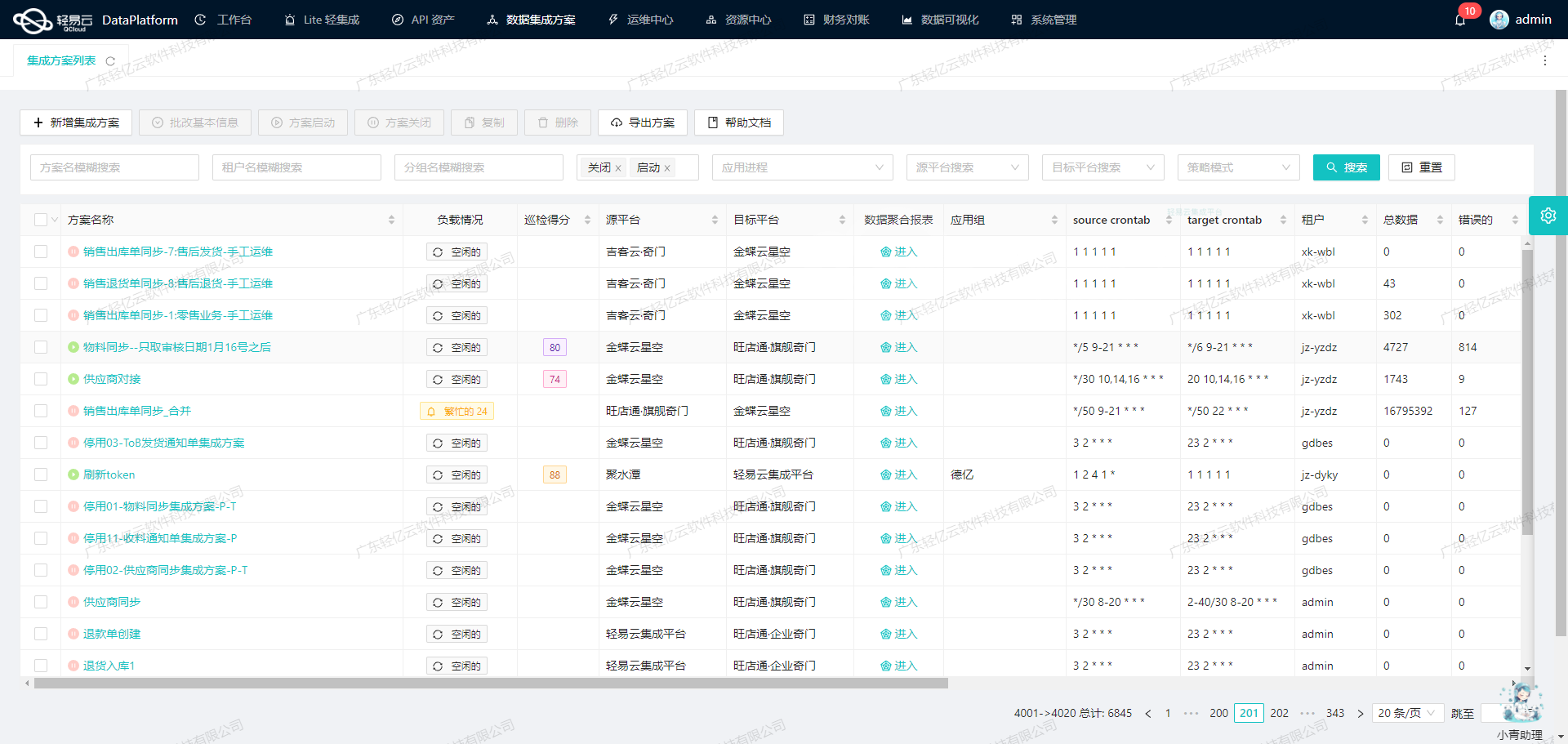The width and height of the screenshot is (1568, 744).
Task: Open the notification bell
Action: (x=1460, y=20)
